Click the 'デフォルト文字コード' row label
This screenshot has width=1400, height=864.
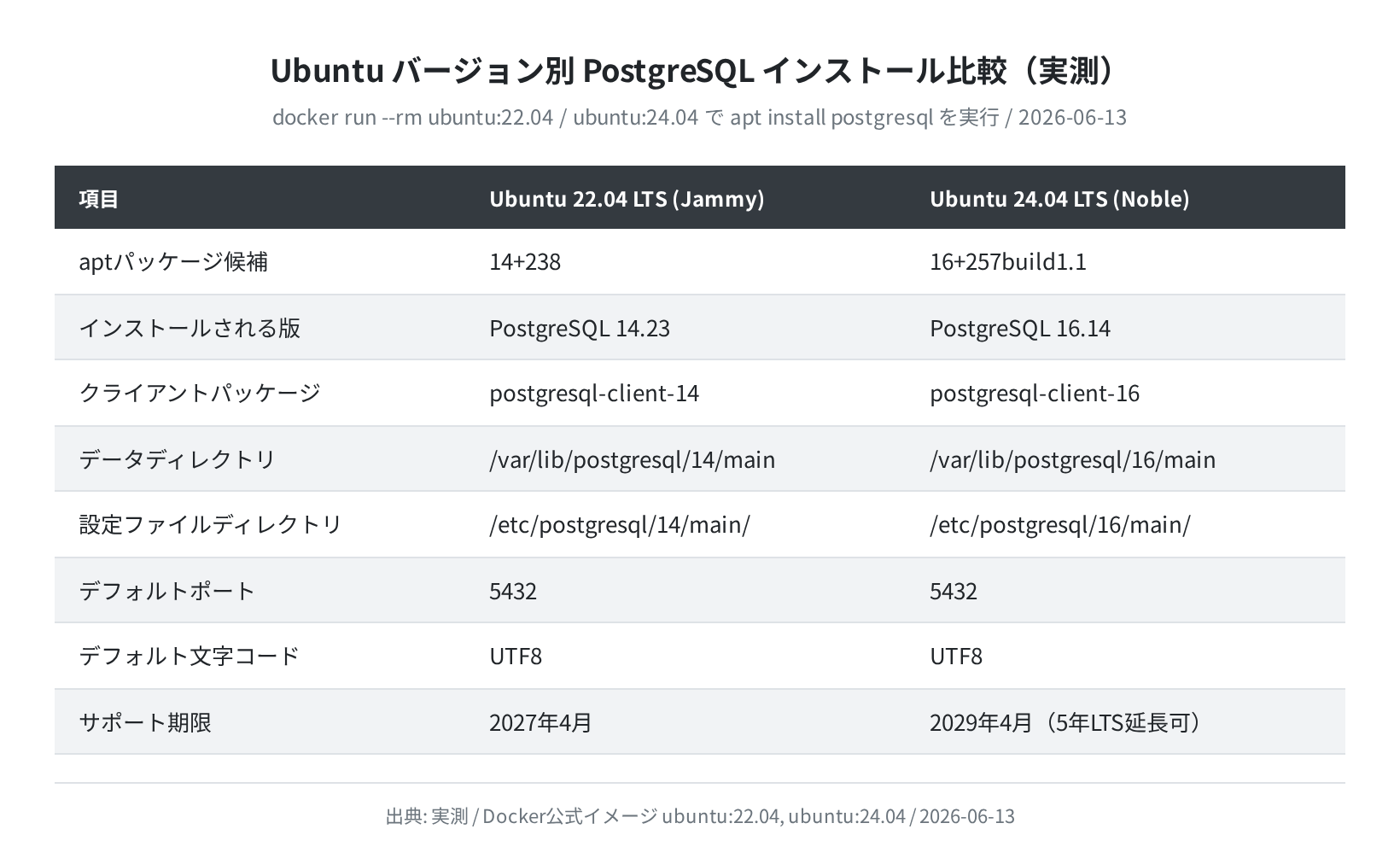click(190, 656)
